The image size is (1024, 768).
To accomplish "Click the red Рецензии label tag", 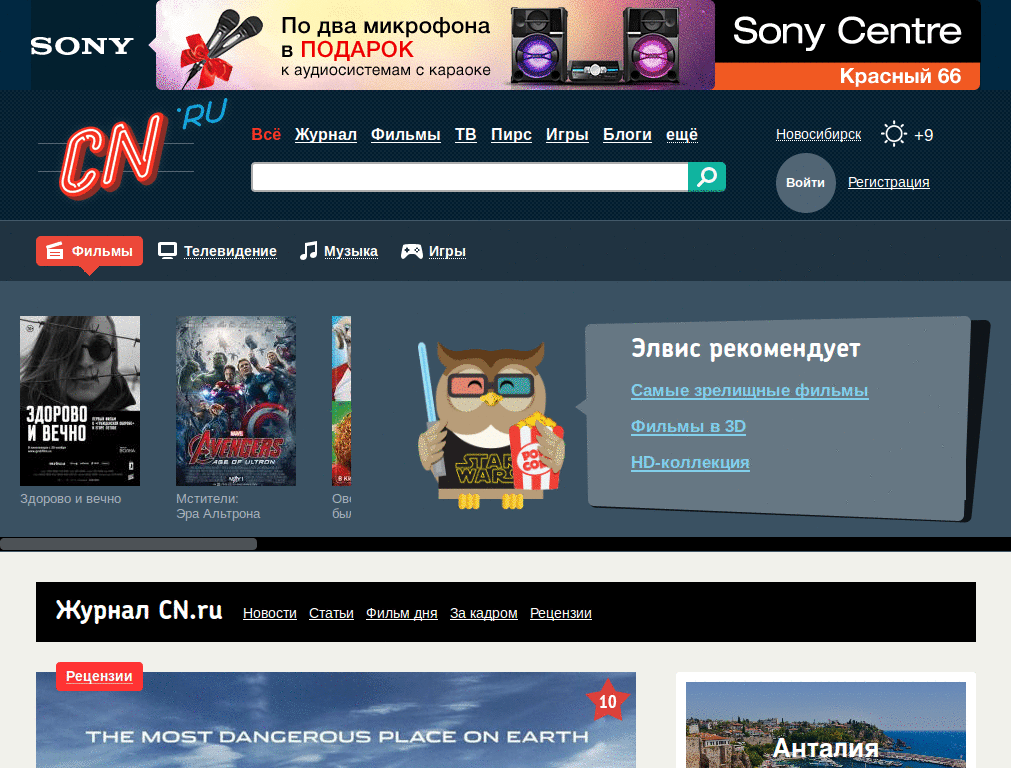I will [99, 676].
